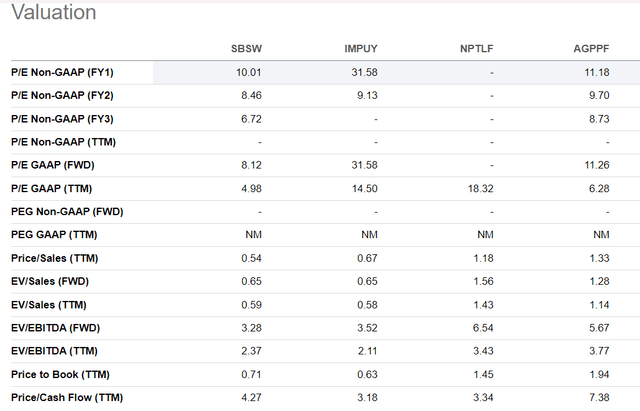
Task: Click the IMPUY column header
Action: pos(361,49)
